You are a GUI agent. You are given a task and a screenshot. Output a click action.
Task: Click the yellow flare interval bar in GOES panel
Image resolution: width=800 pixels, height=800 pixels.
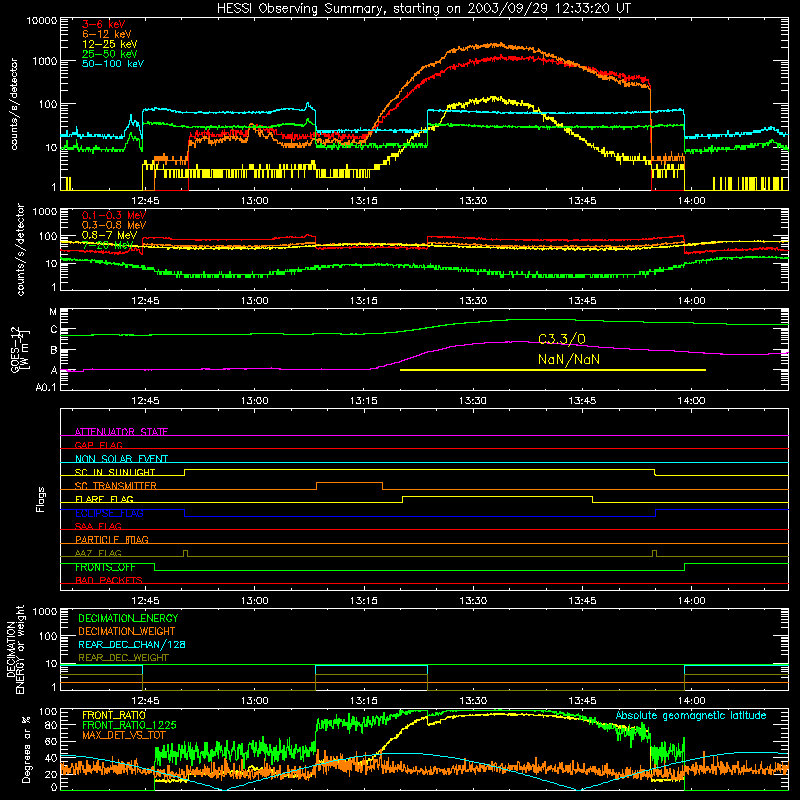click(x=553, y=370)
